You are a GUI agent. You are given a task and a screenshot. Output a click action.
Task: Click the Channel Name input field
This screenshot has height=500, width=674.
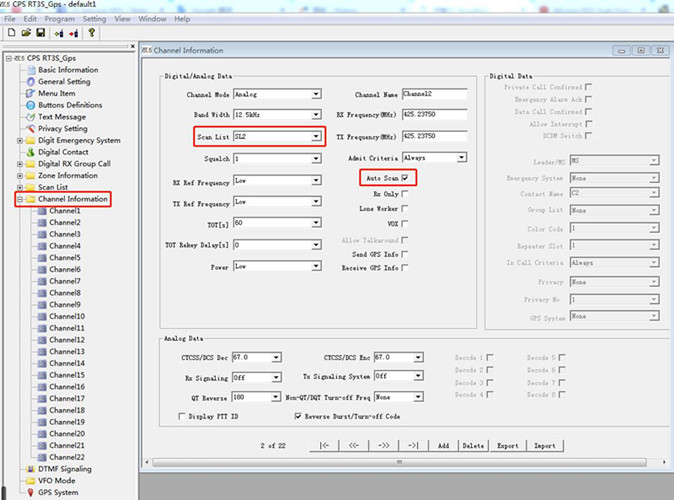[x=434, y=95]
